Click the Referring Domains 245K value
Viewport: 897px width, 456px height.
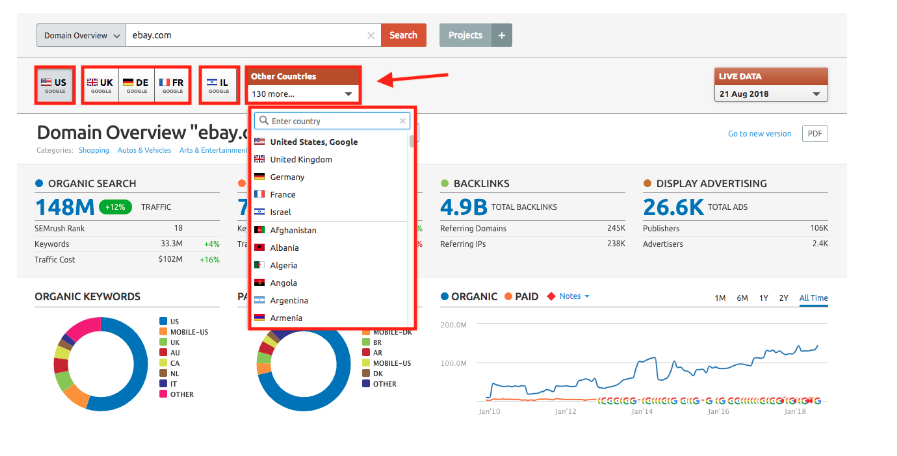point(616,228)
